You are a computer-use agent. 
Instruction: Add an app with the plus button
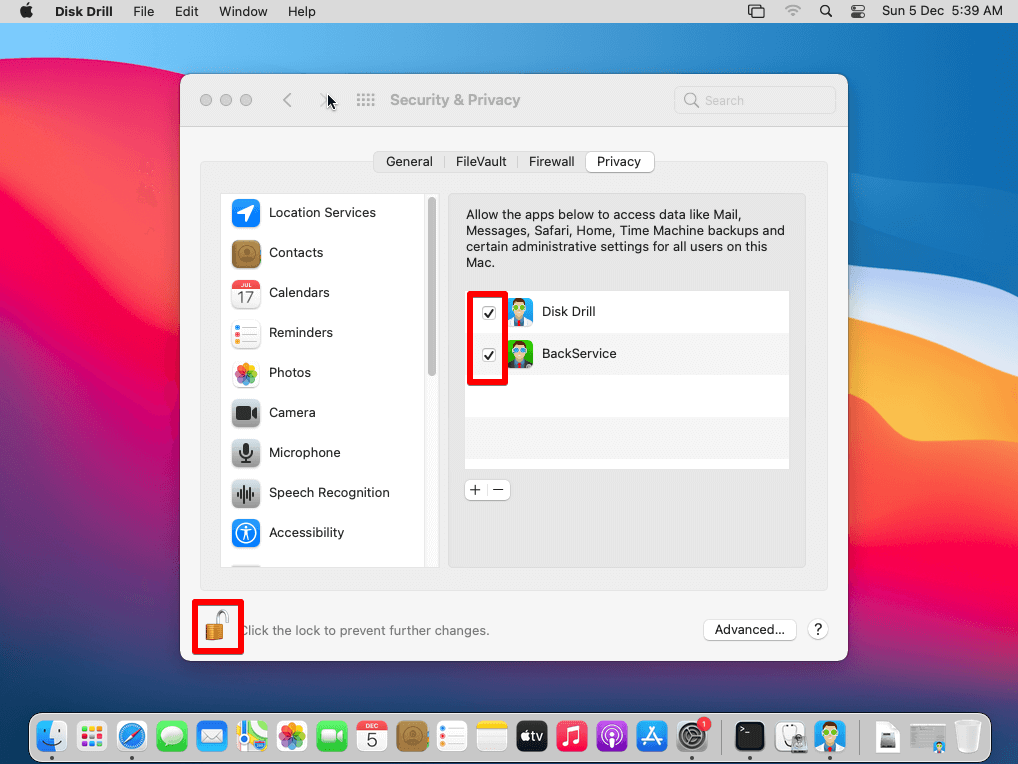click(x=475, y=490)
